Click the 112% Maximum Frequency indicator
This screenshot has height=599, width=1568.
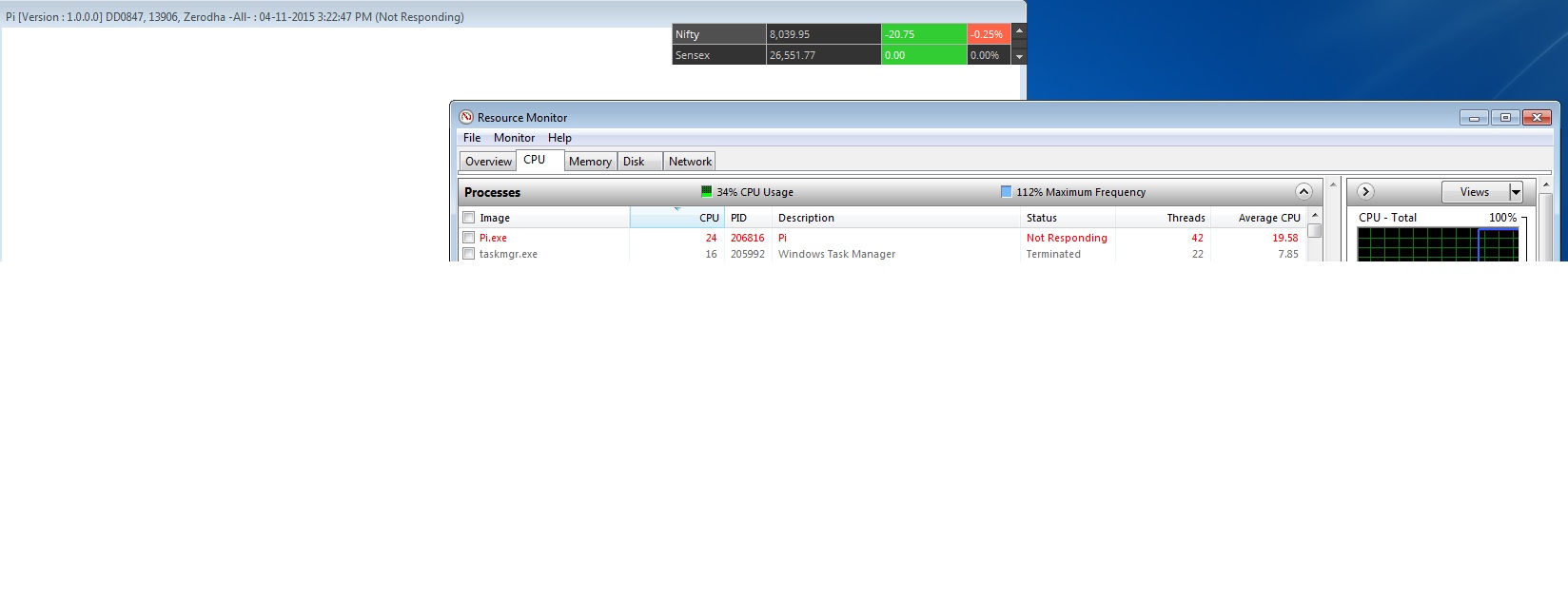pyautogui.click(x=1073, y=192)
